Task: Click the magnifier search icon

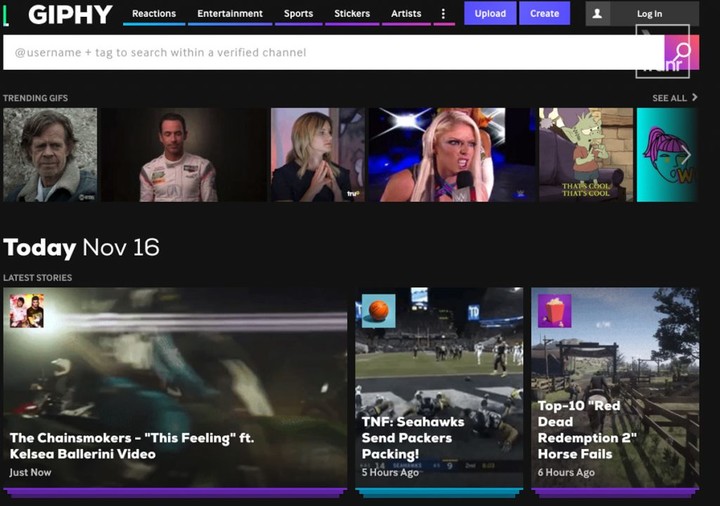Action: pos(682,52)
